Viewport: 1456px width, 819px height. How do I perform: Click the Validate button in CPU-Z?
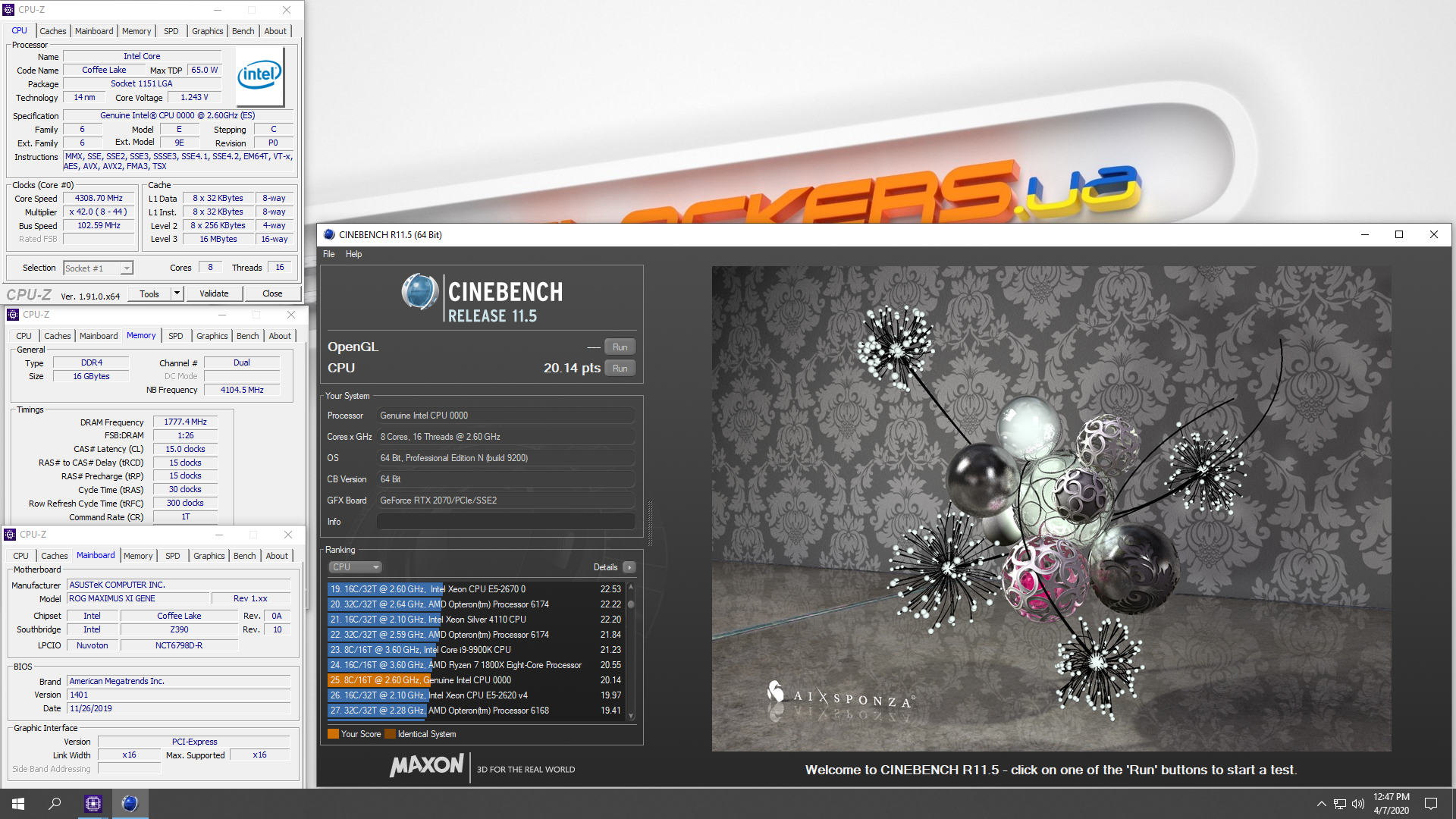[214, 293]
